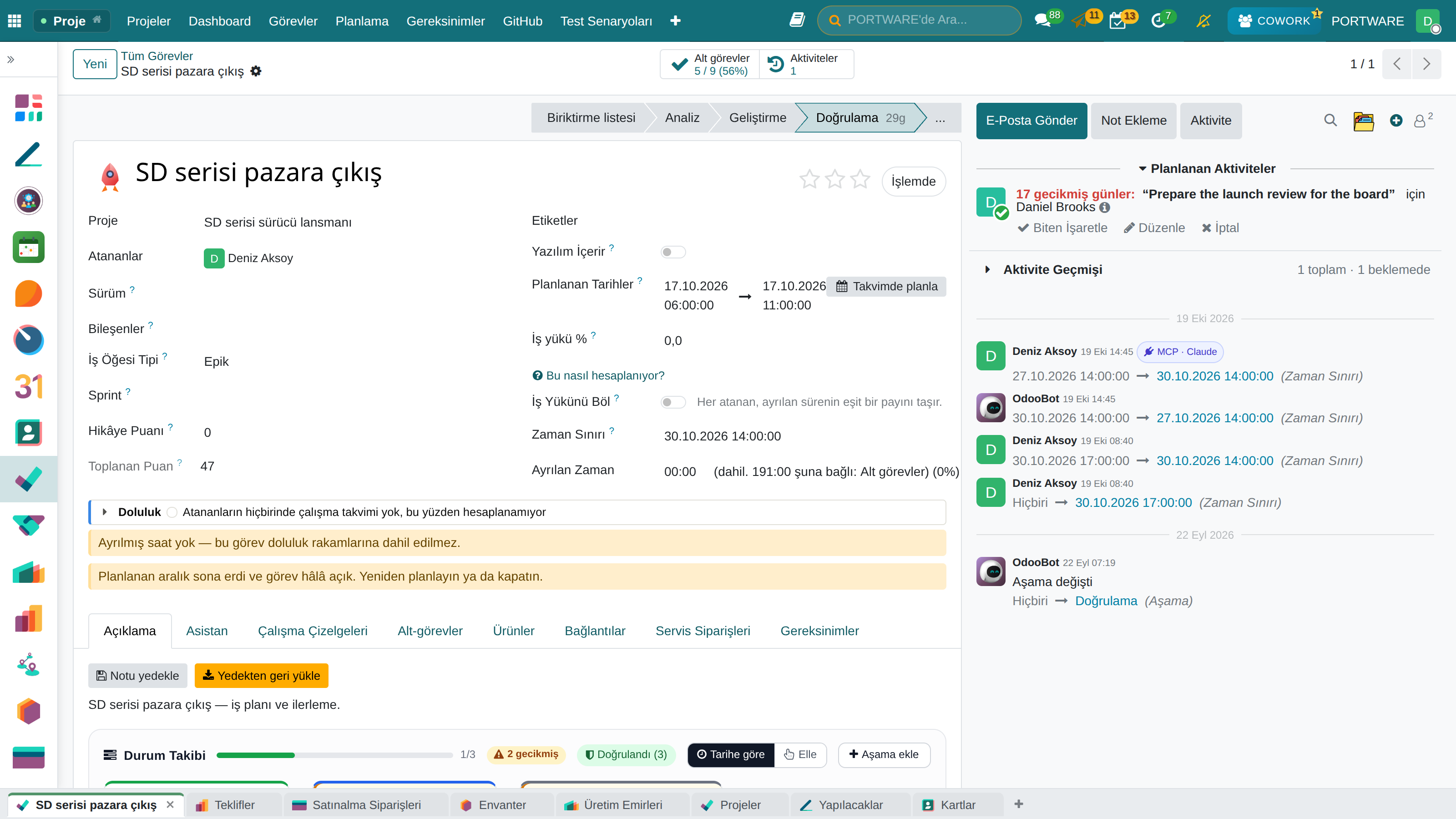Open the task settings gear icon
This screenshot has height=819, width=1456.
tap(256, 71)
